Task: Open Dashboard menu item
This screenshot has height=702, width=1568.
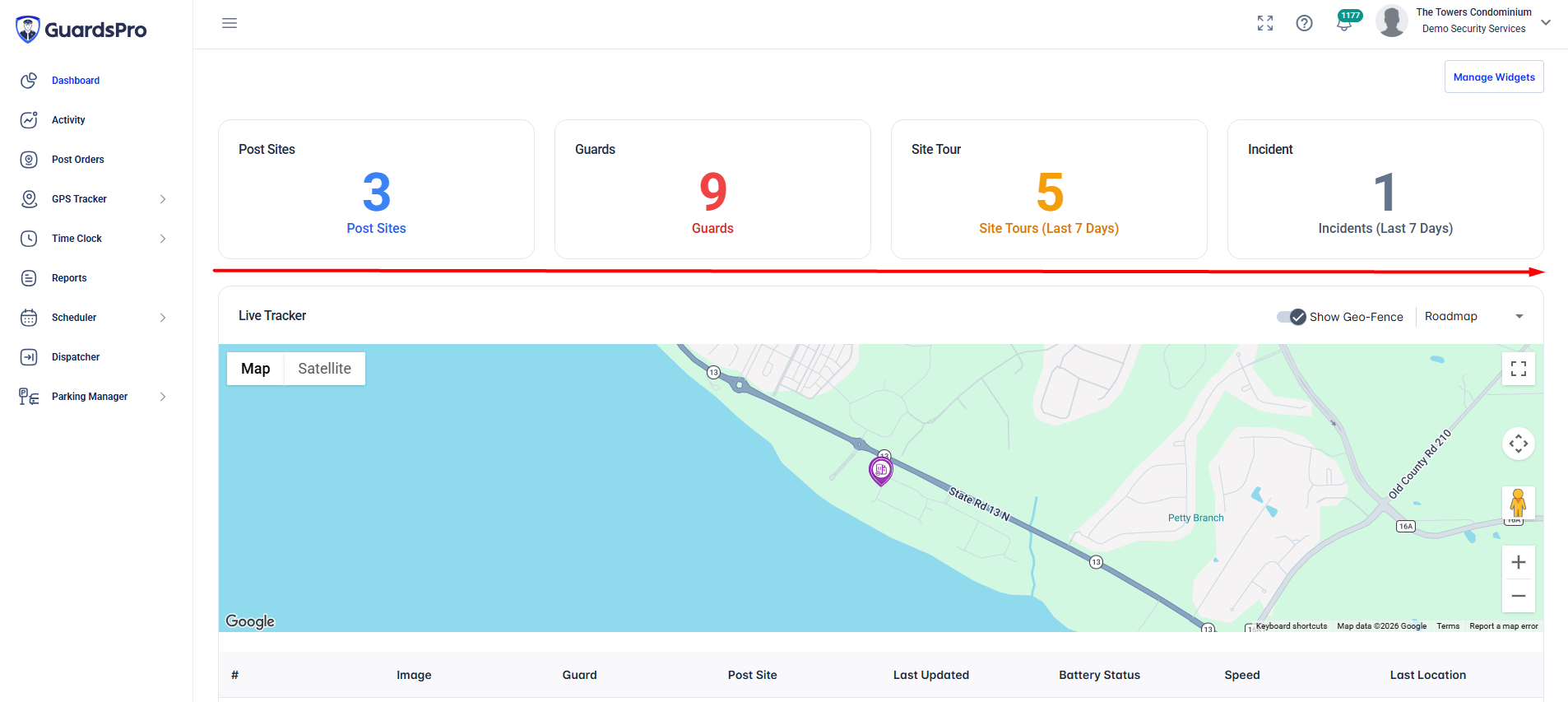Action: [76, 81]
